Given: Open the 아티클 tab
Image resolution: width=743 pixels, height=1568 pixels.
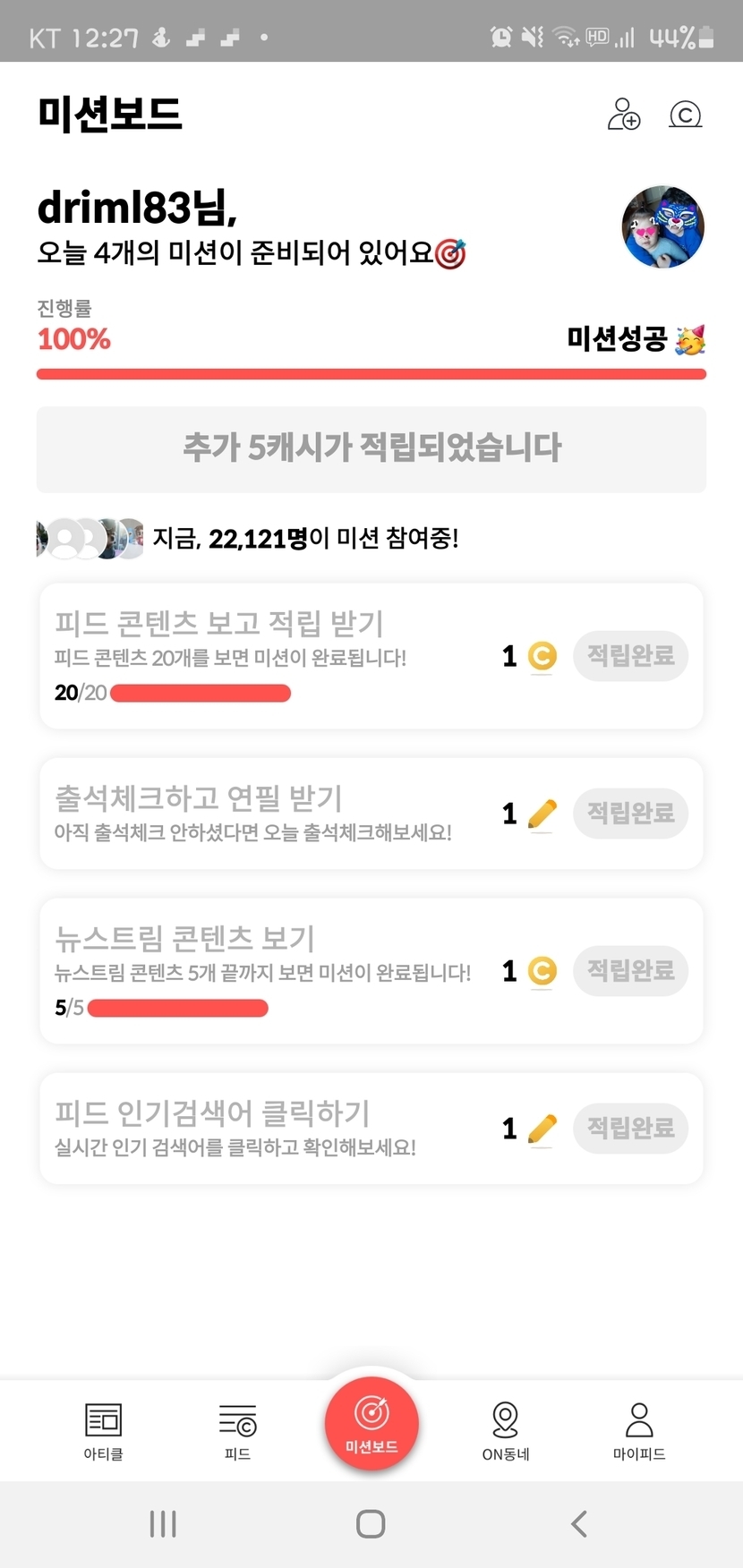Looking at the screenshot, I should coord(103,1430).
